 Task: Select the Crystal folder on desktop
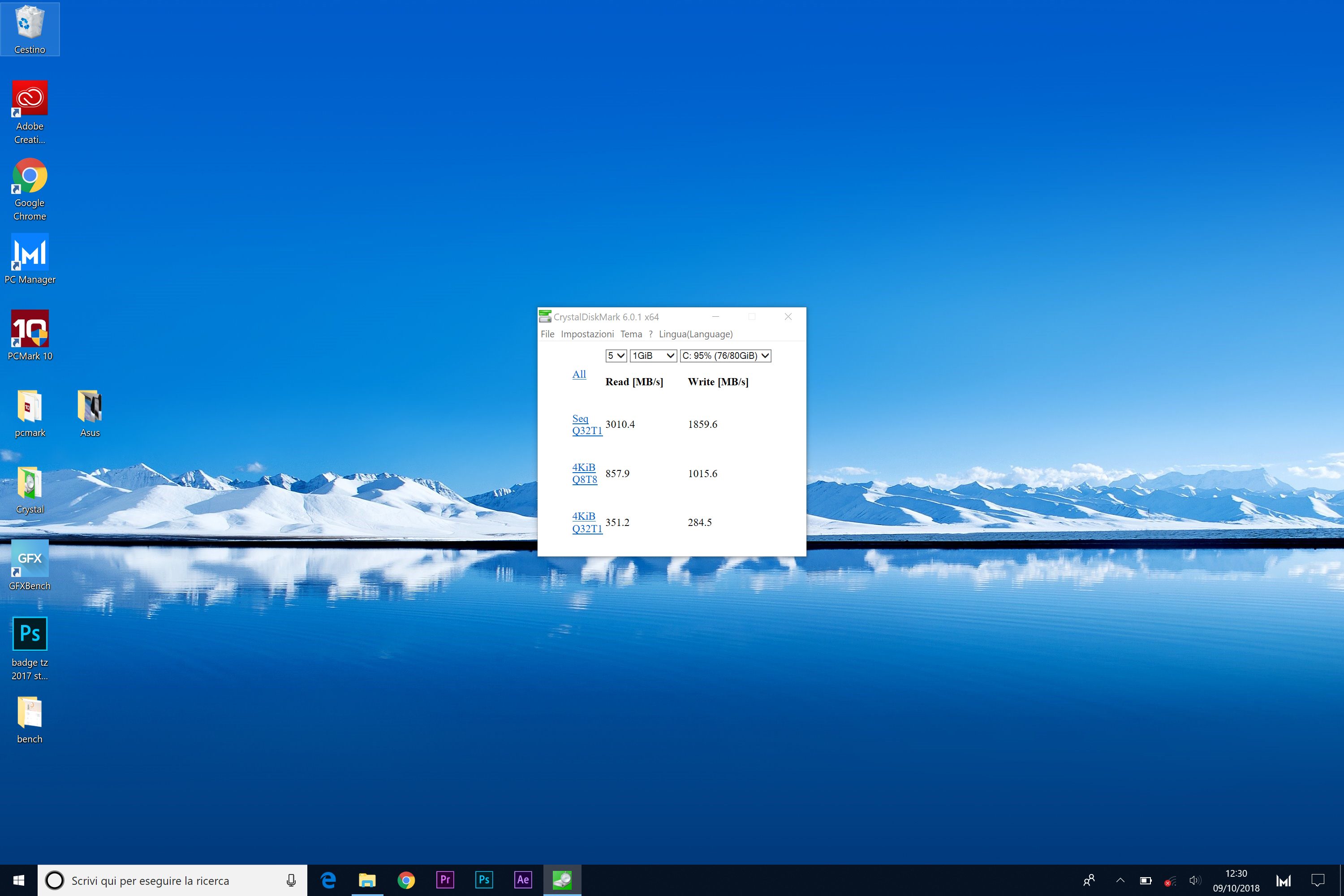[30, 489]
